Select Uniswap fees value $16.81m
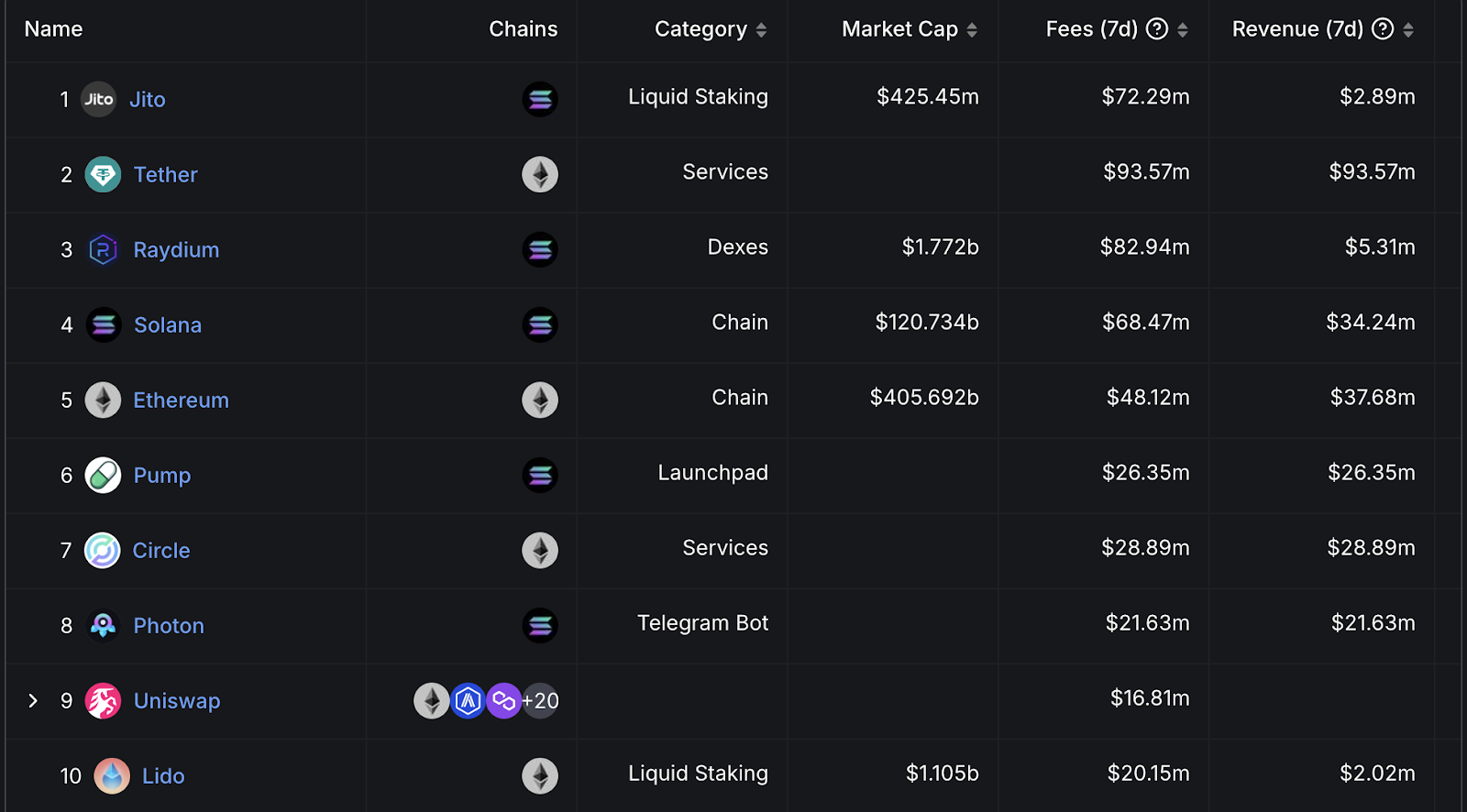Viewport: 1467px width, 812px height. (1150, 697)
